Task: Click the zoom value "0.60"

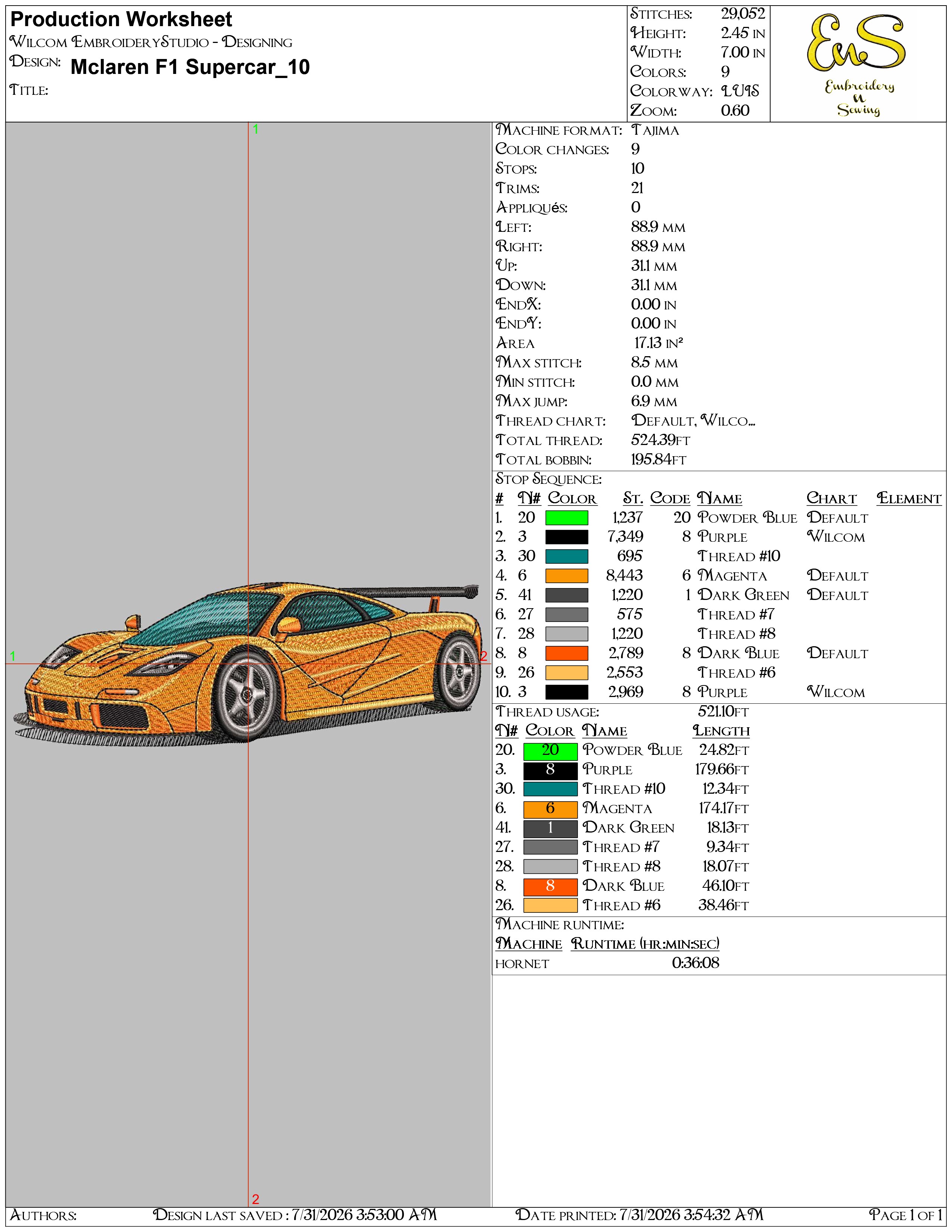Action: pyautogui.click(x=735, y=110)
